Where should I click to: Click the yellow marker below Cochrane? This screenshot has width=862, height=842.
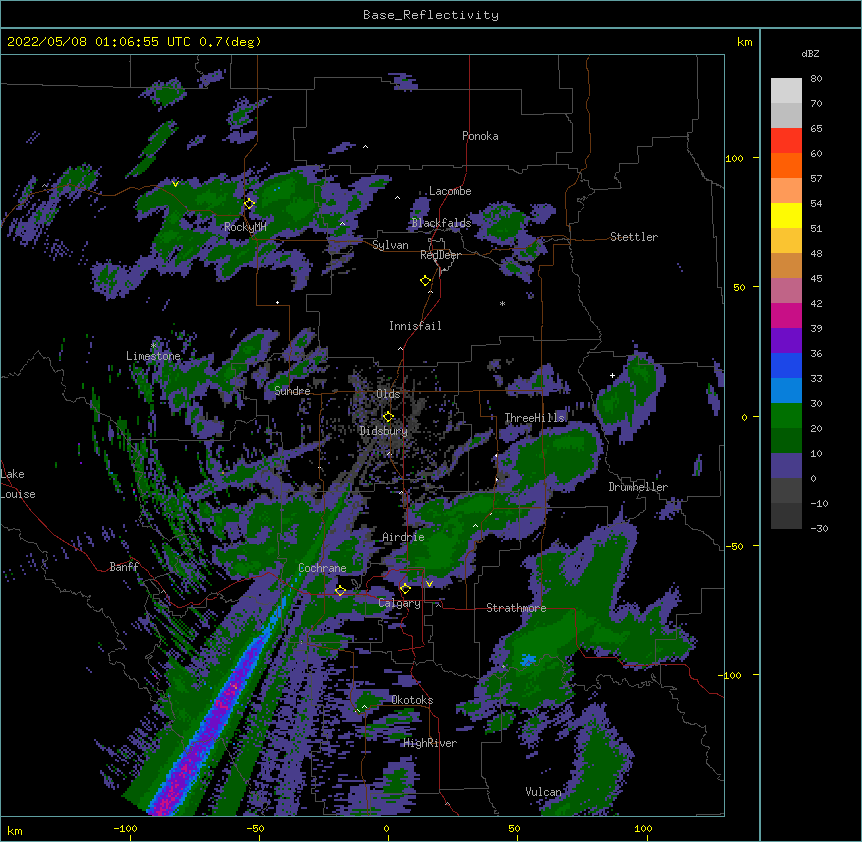tap(340, 591)
